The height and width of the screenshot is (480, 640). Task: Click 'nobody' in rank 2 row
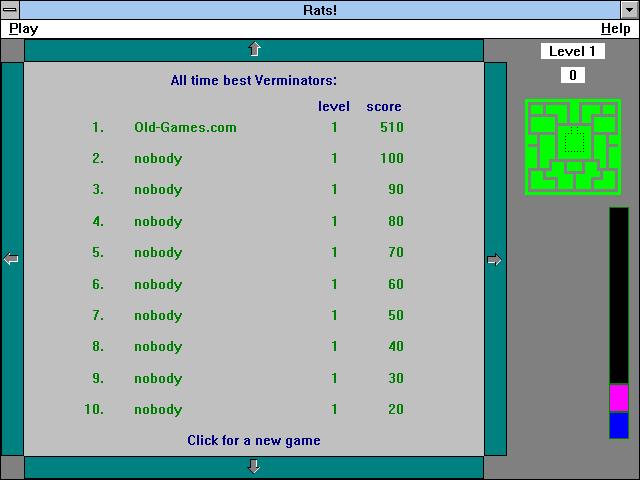[158, 159]
